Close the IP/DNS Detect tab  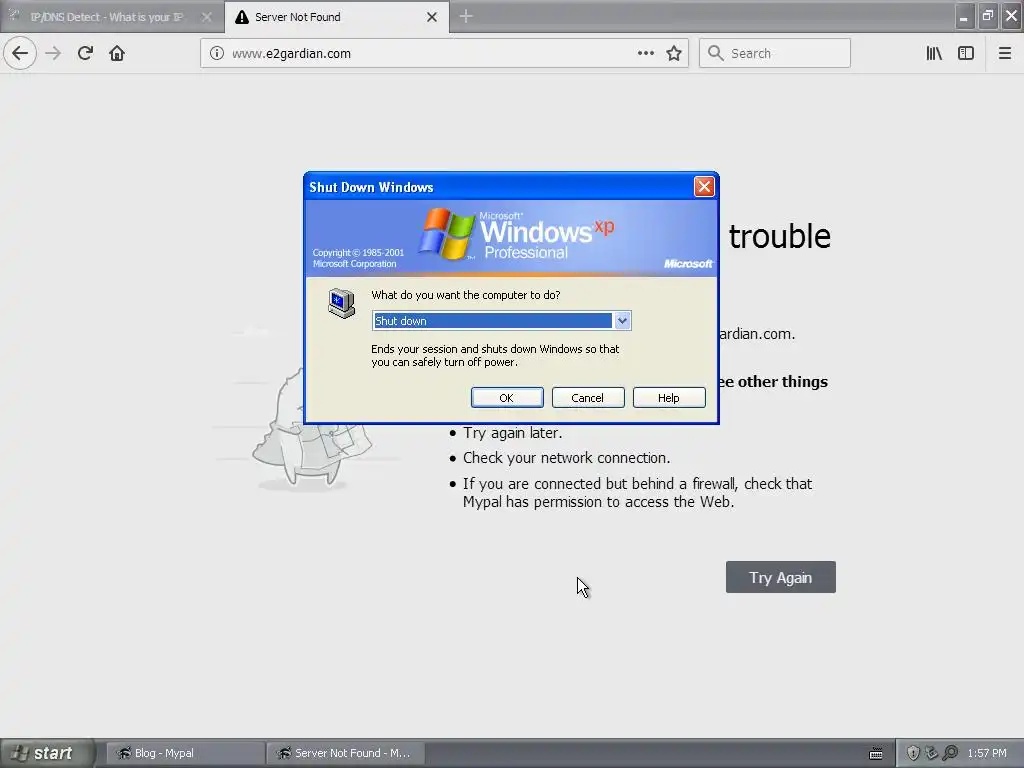[206, 17]
